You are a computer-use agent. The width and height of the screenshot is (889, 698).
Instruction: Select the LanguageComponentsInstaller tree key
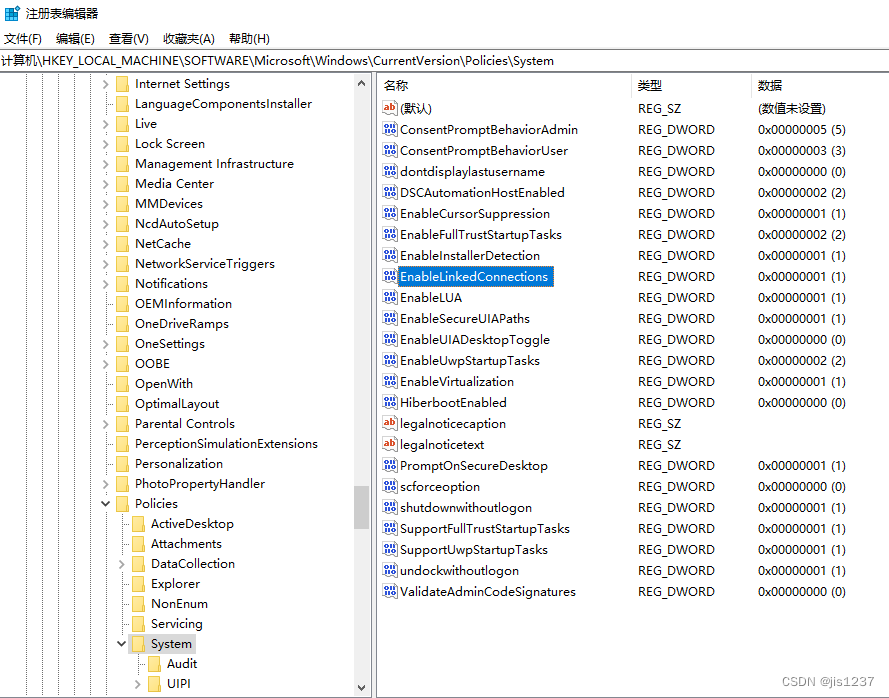tap(223, 104)
